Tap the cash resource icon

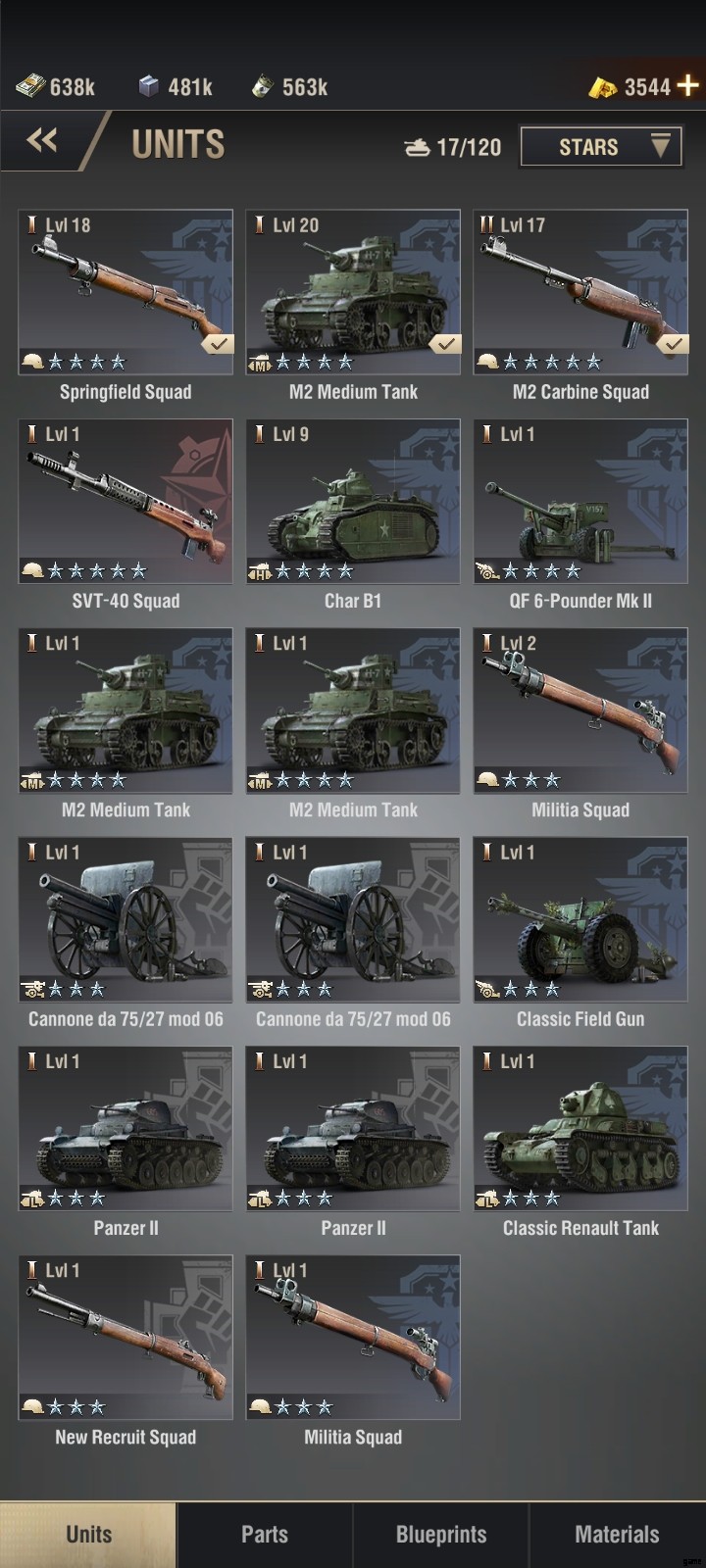29,87
